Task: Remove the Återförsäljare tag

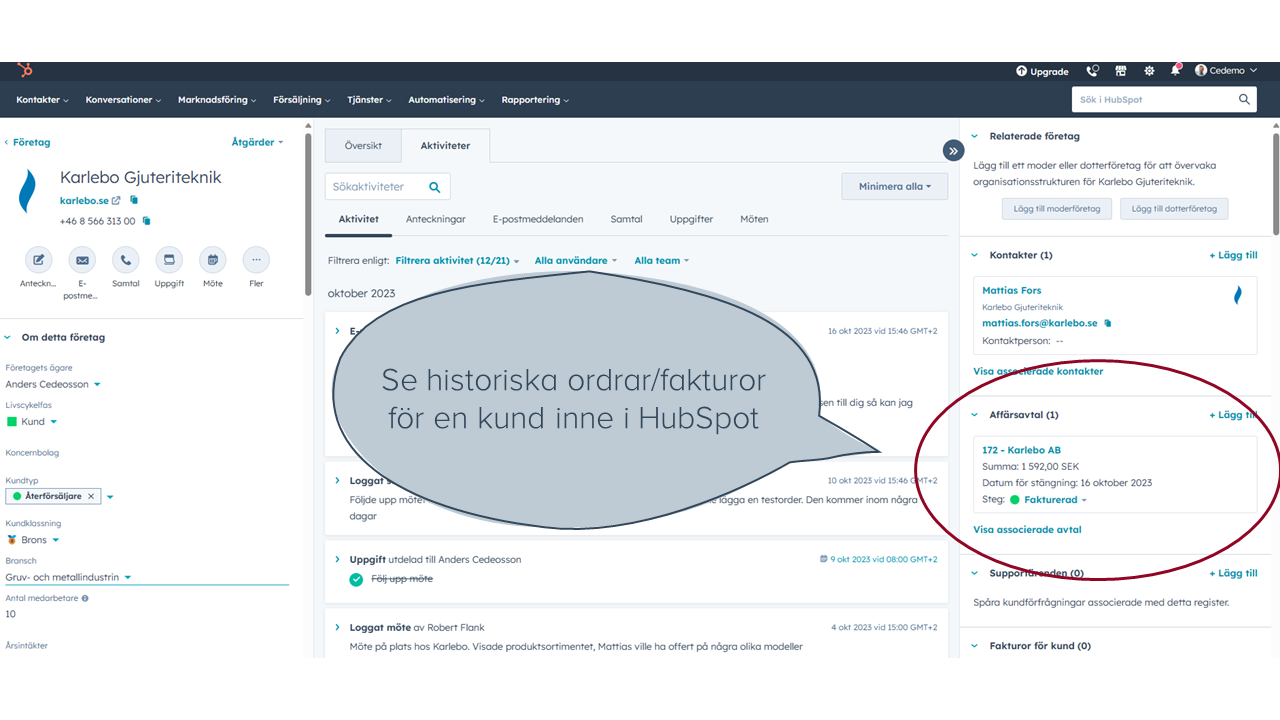Action: click(x=91, y=496)
